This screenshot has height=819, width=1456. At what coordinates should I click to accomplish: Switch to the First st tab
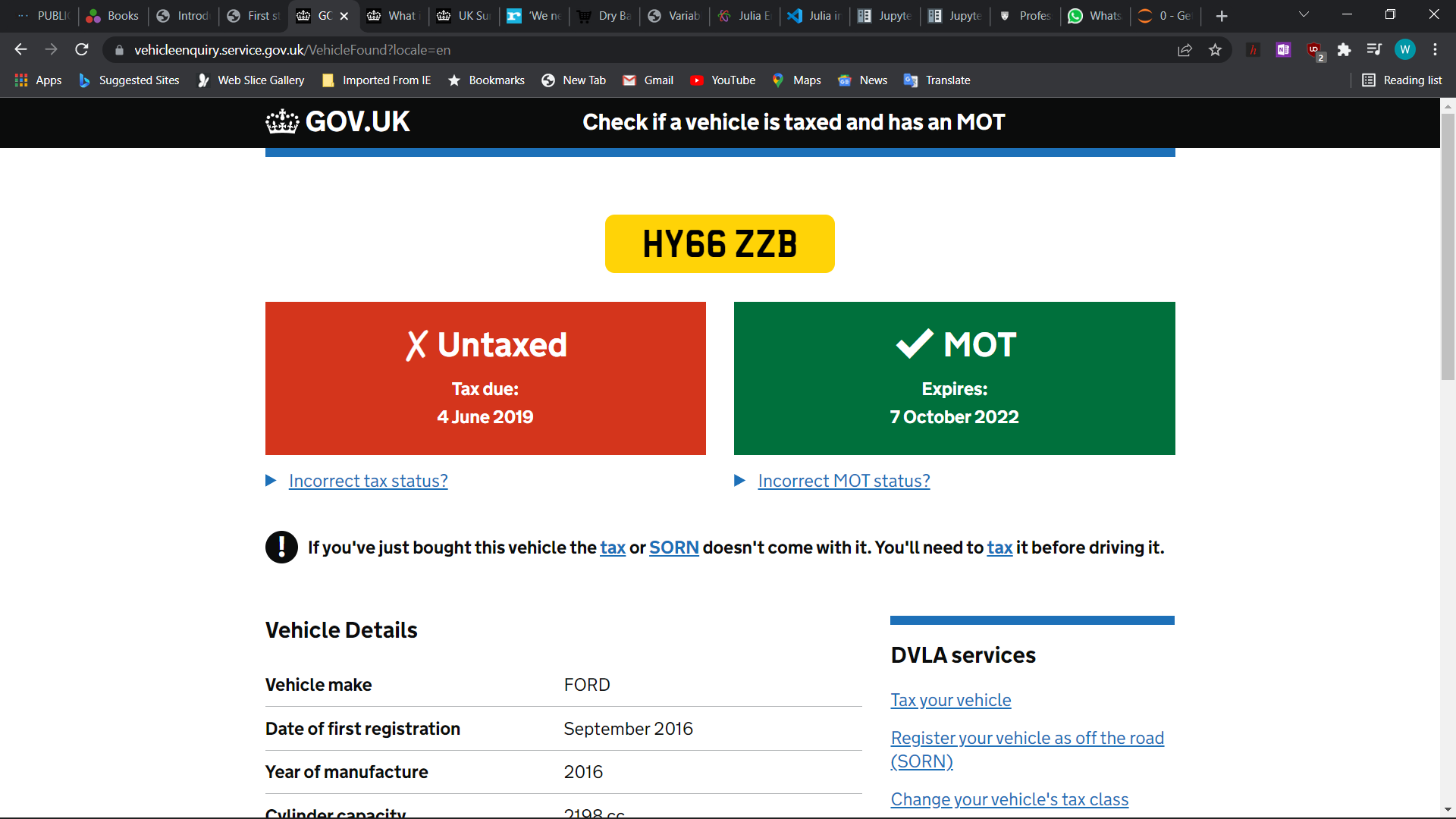click(254, 16)
